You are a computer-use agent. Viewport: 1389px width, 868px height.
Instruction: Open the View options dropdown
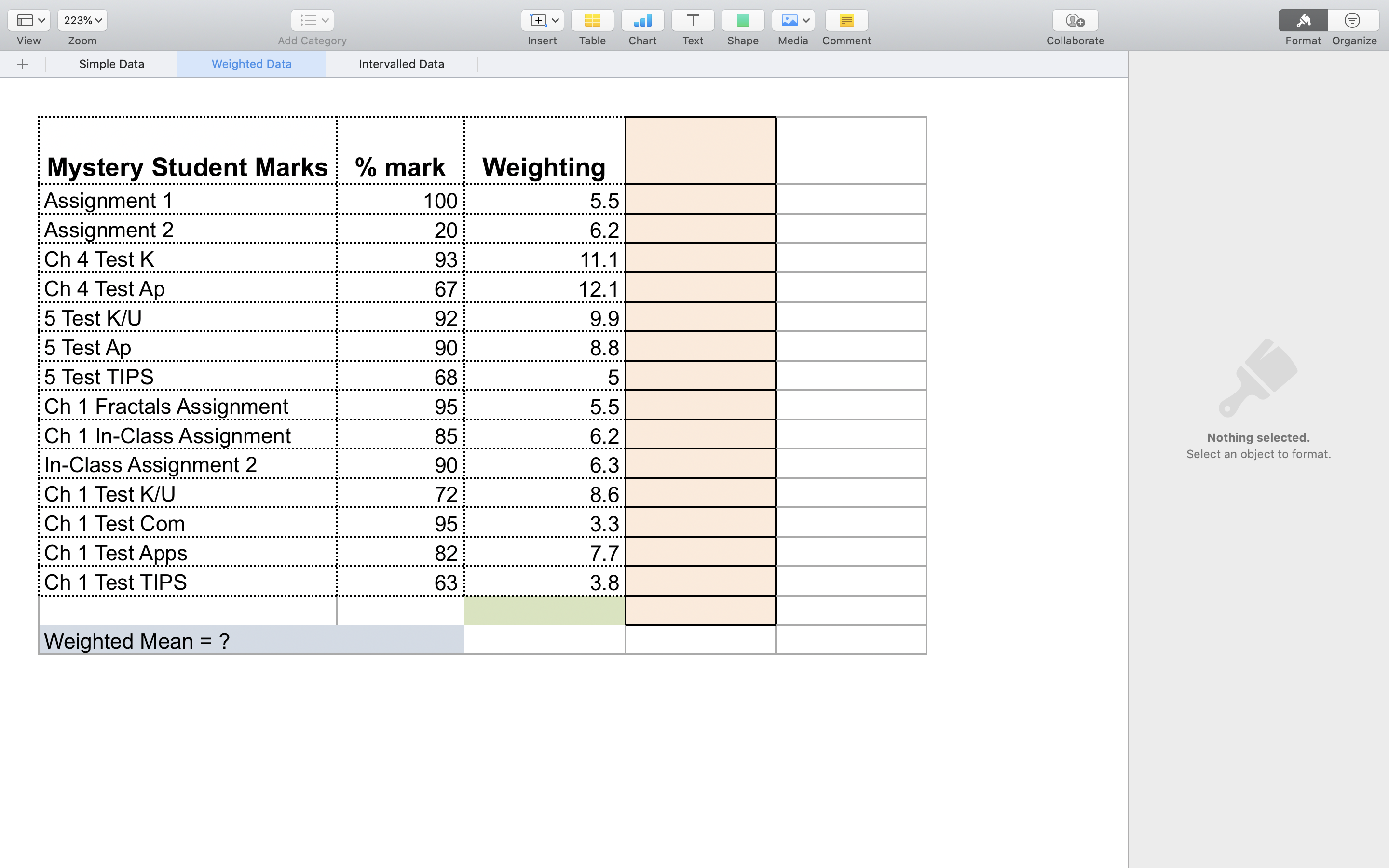tap(28, 20)
